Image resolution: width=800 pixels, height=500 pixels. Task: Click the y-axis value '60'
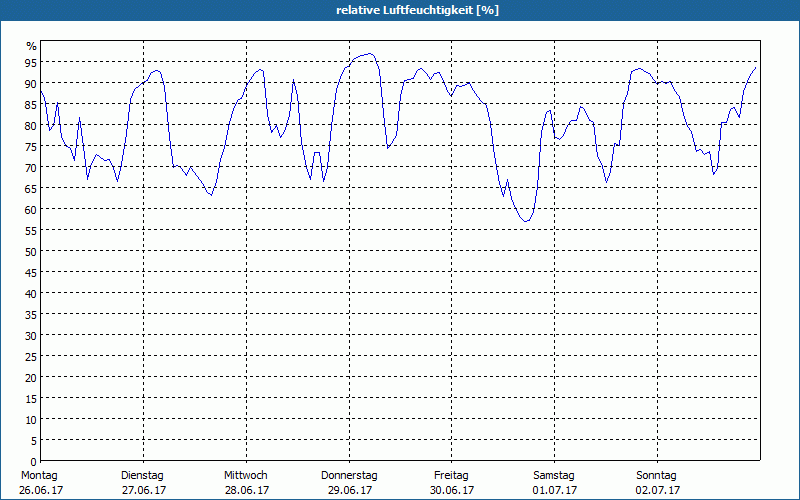(31, 209)
